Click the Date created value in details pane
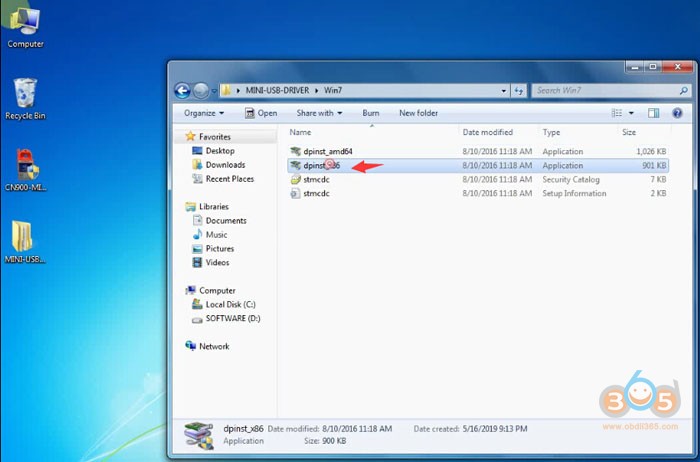The image size is (700, 462). point(495,429)
